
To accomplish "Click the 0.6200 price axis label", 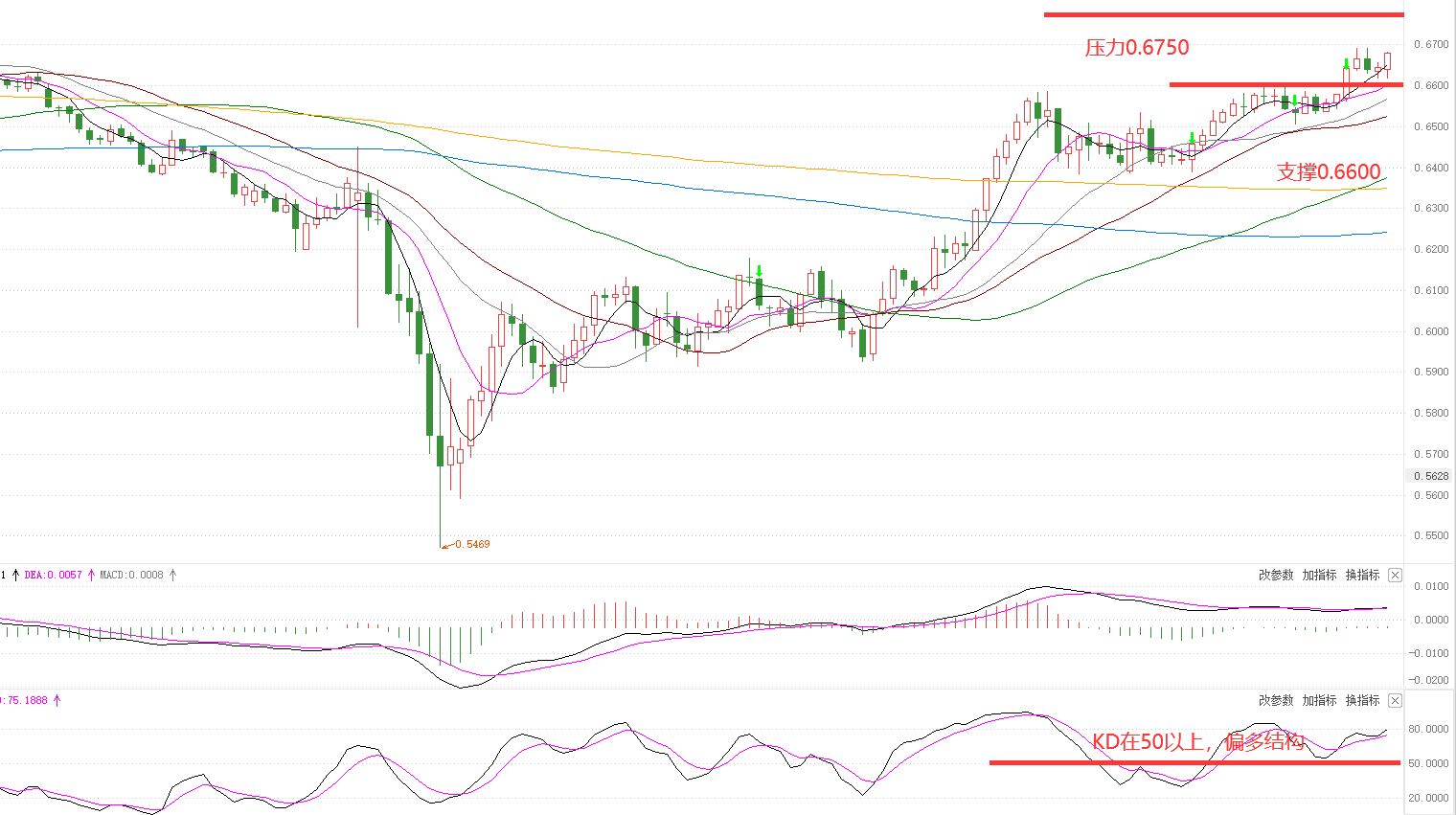I will (1431, 249).
